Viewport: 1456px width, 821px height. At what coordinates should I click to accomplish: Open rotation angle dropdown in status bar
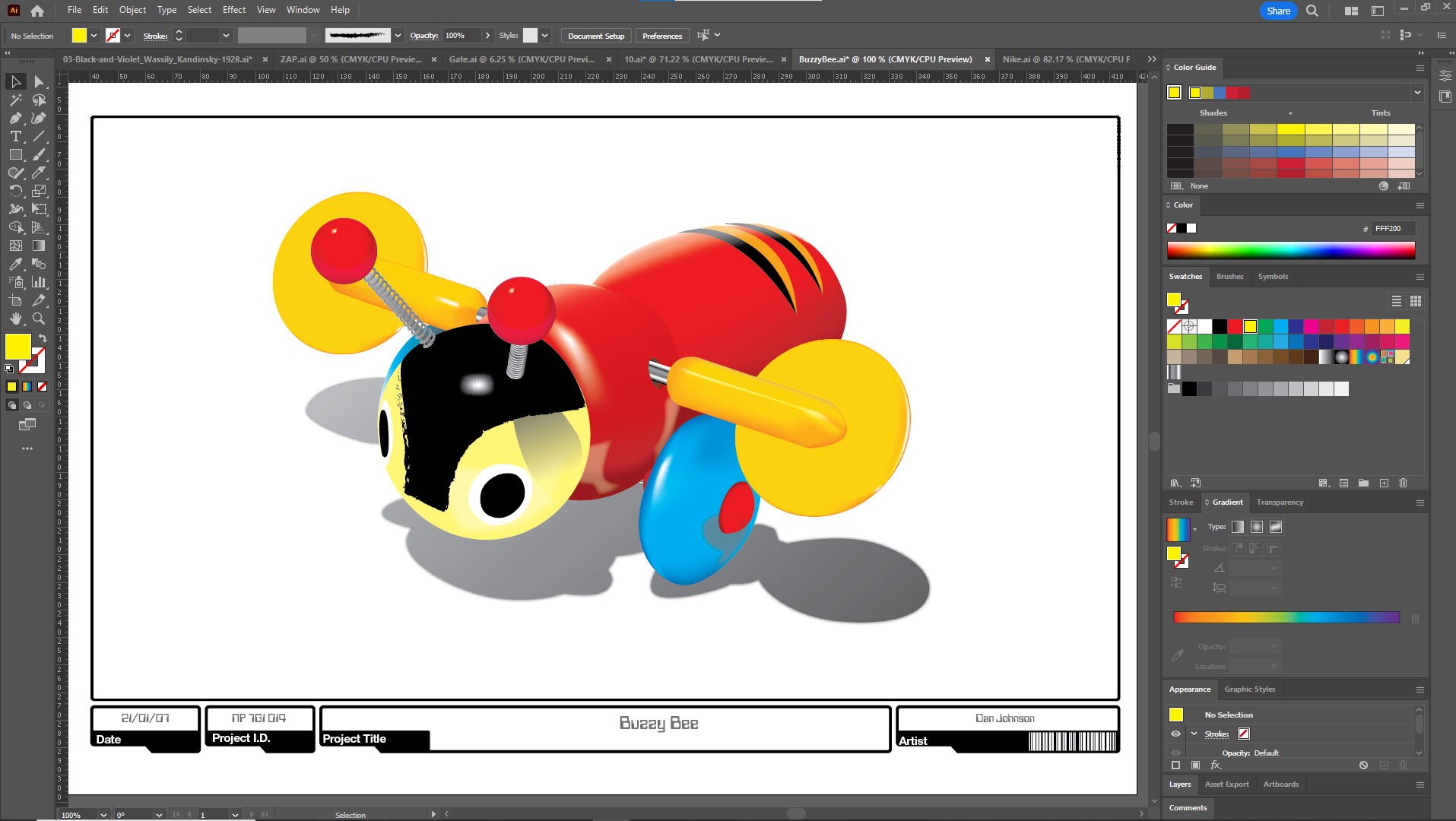tap(159, 814)
